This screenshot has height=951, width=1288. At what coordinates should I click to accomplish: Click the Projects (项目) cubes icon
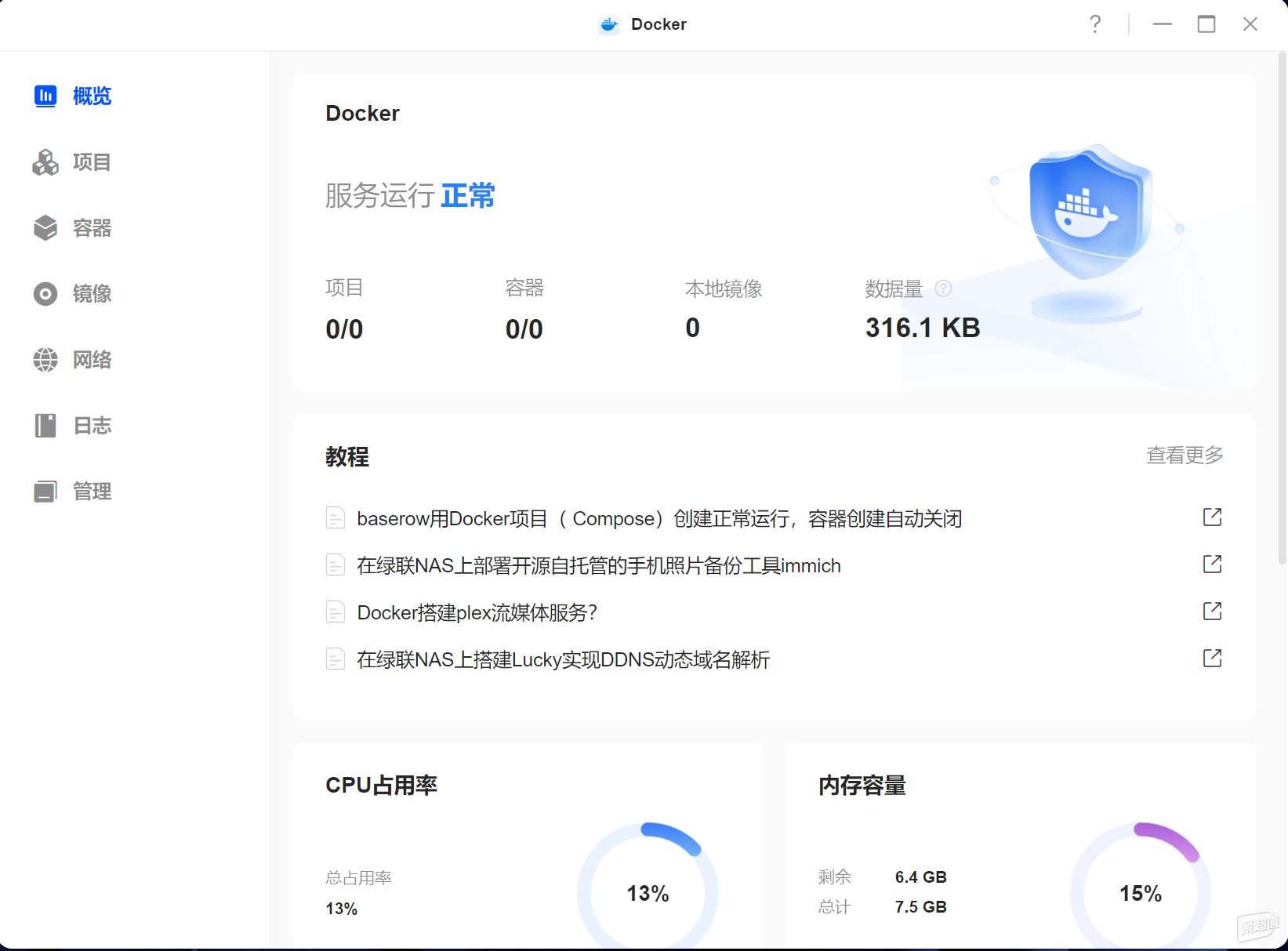pyautogui.click(x=45, y=162)
